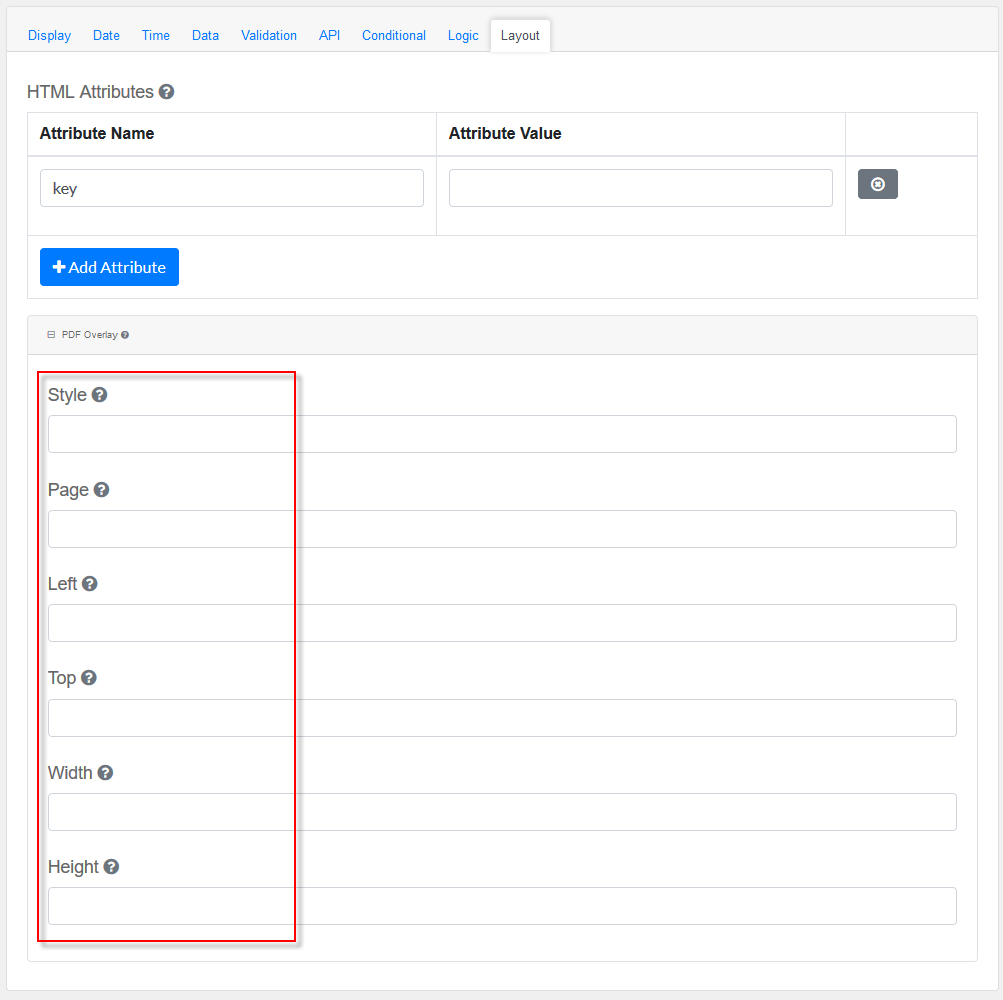1003x1000 pixels.
Task: Click the Page input field
Action: [502, 529]
